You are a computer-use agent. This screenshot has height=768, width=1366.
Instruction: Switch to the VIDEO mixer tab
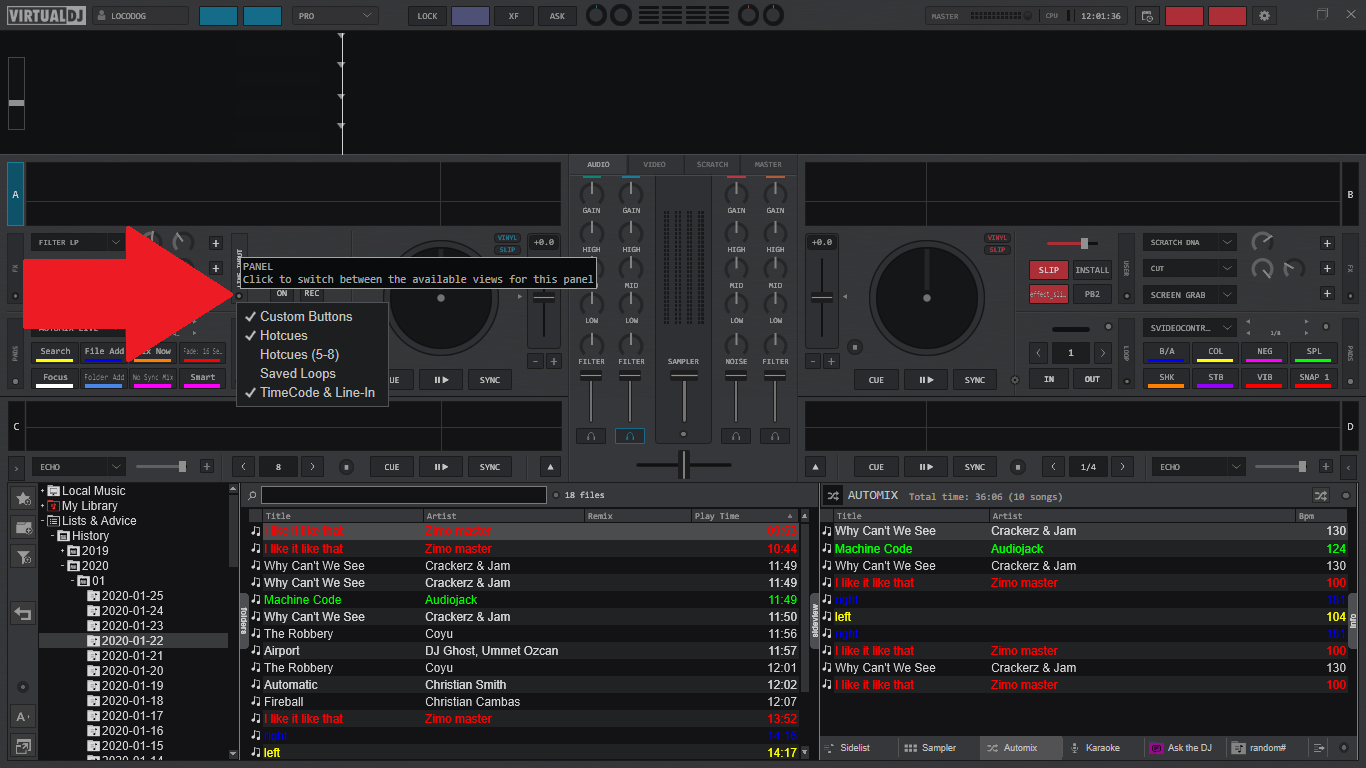point(655,165)
